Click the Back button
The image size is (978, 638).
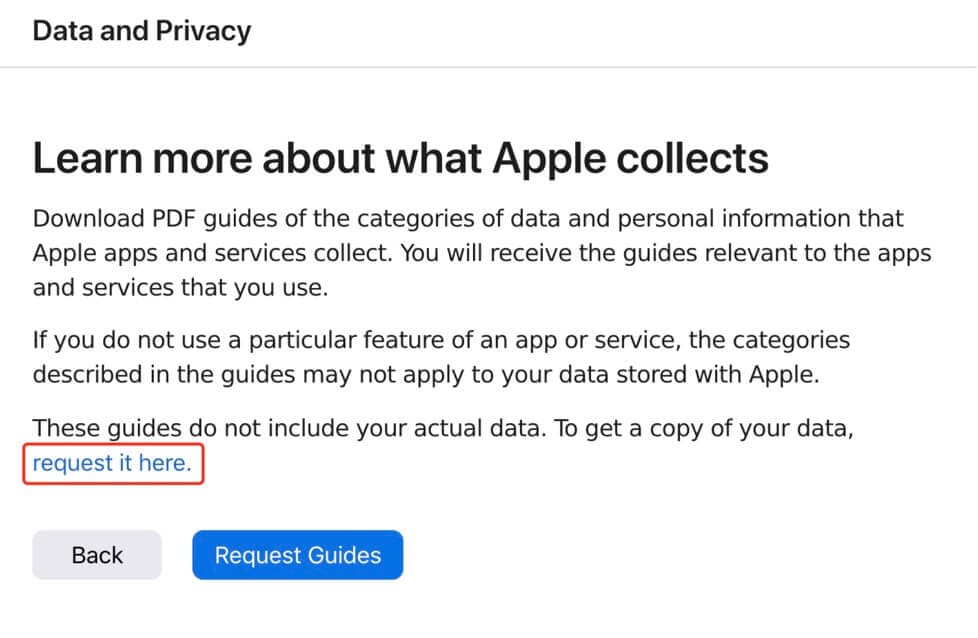click(x=97, y=555)
